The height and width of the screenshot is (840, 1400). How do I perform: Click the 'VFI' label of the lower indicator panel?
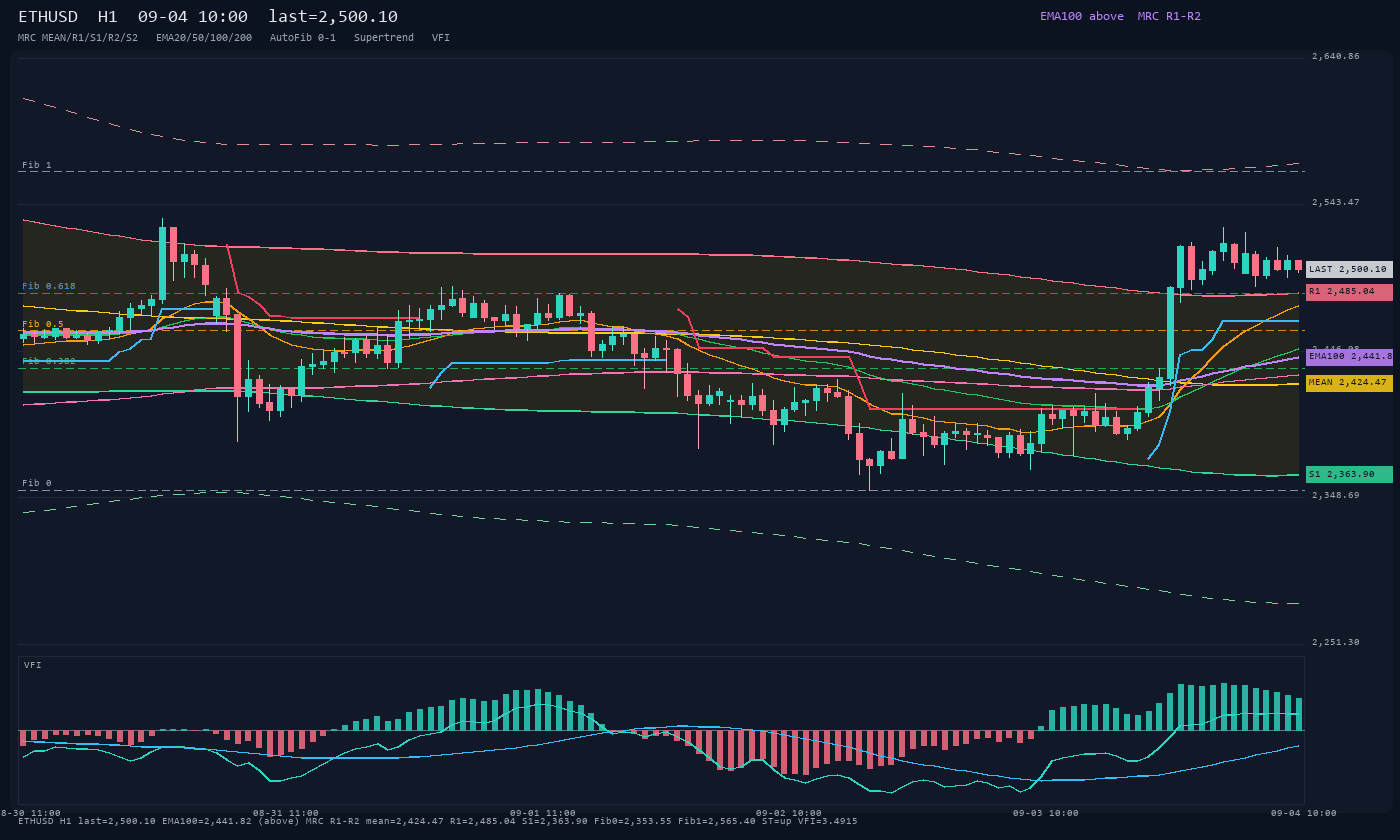click(x=33, y=665)
